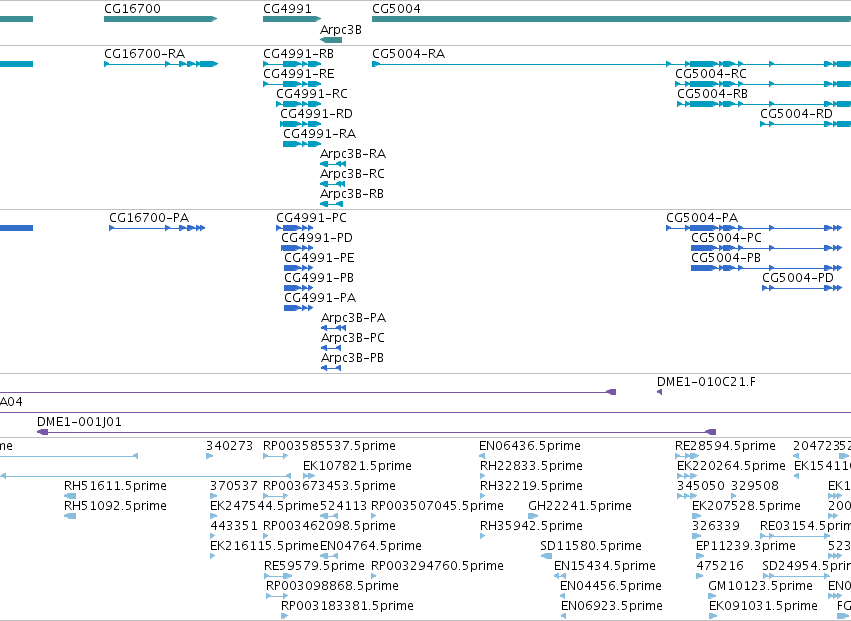
Task: Click the RP003673453.5prime EST label
Action: [329, 486]
